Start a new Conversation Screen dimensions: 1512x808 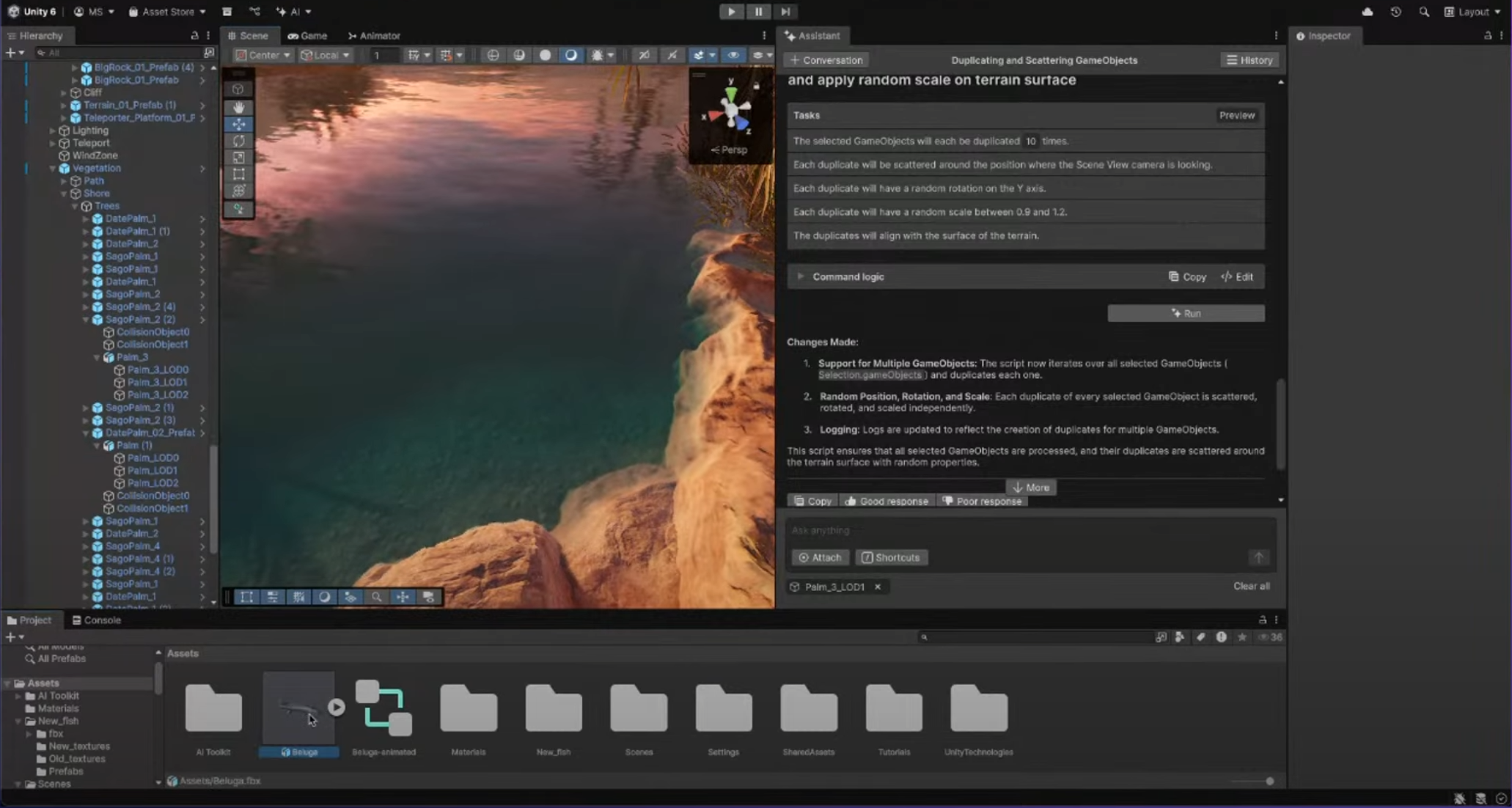(x=826, y=60)
